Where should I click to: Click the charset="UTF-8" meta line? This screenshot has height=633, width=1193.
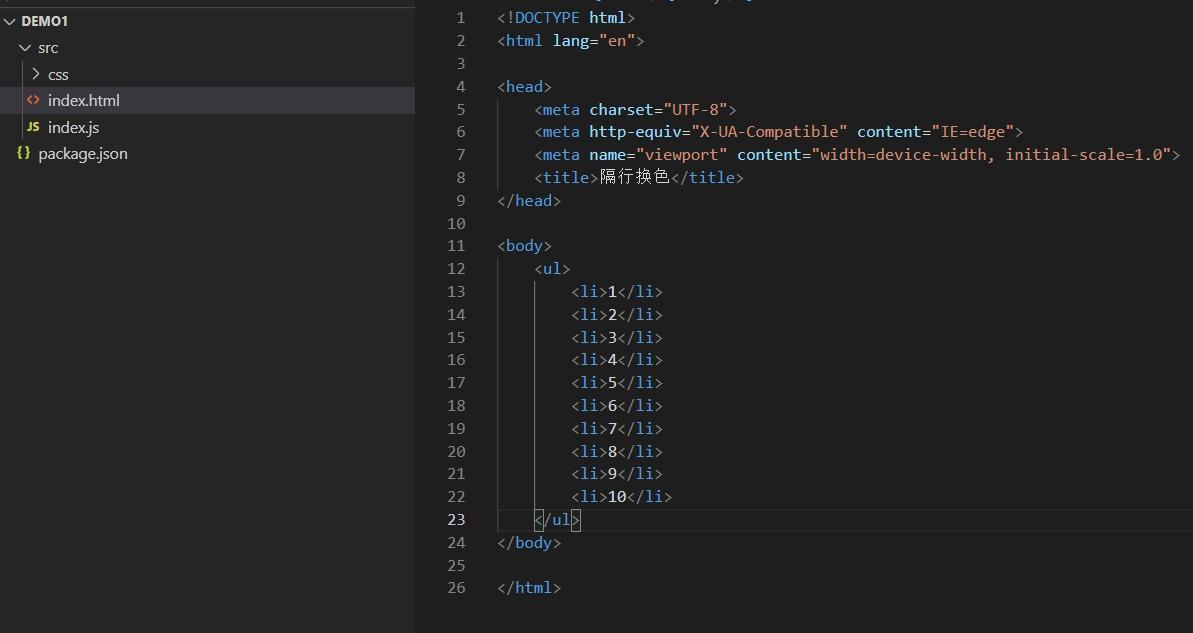coord(635,110)
